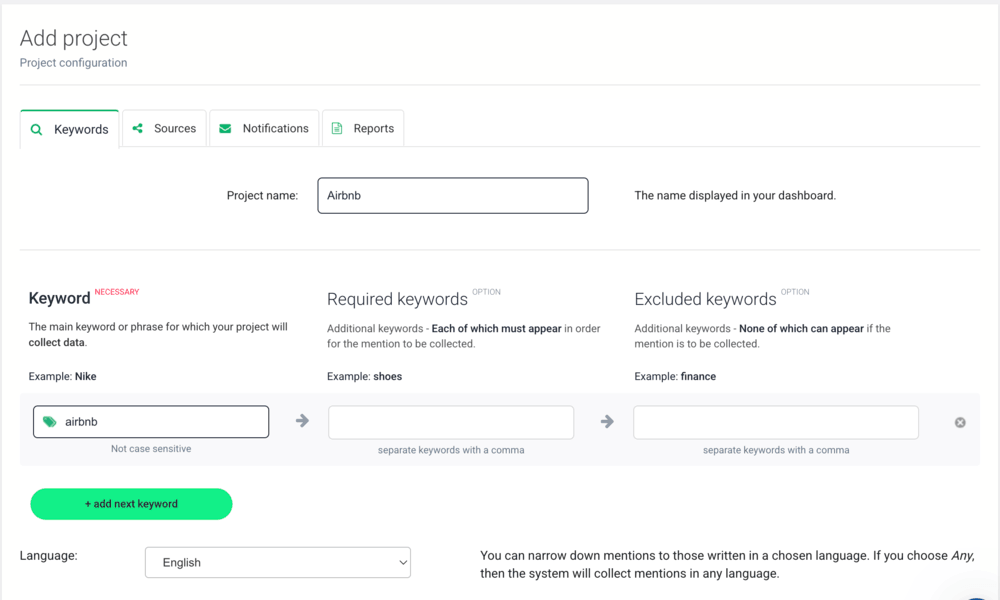This screenshot has width=1000, height=600.
Task: Go to the Reports tab
Action: [364, 128]
